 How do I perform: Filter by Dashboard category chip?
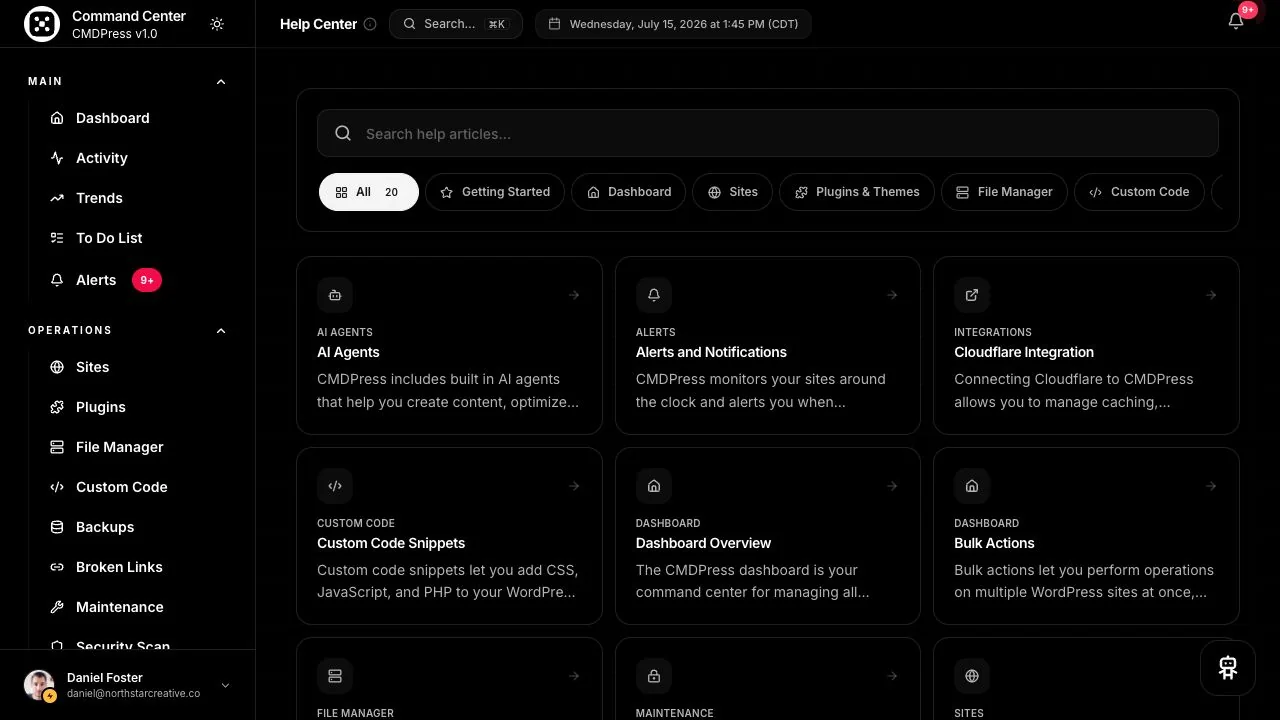click(x=628, y=192)
